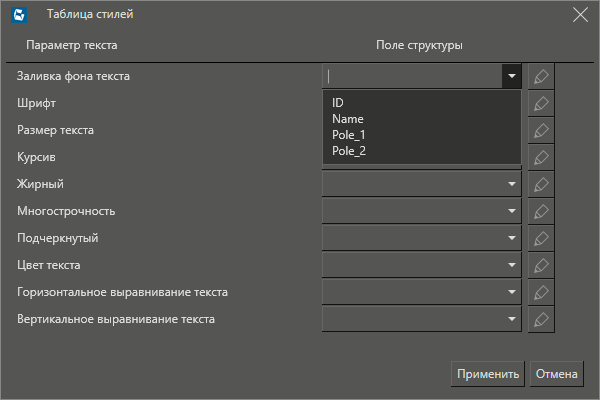Expand the Вертикальное выравнивание текста dropdown

[512, 319]
